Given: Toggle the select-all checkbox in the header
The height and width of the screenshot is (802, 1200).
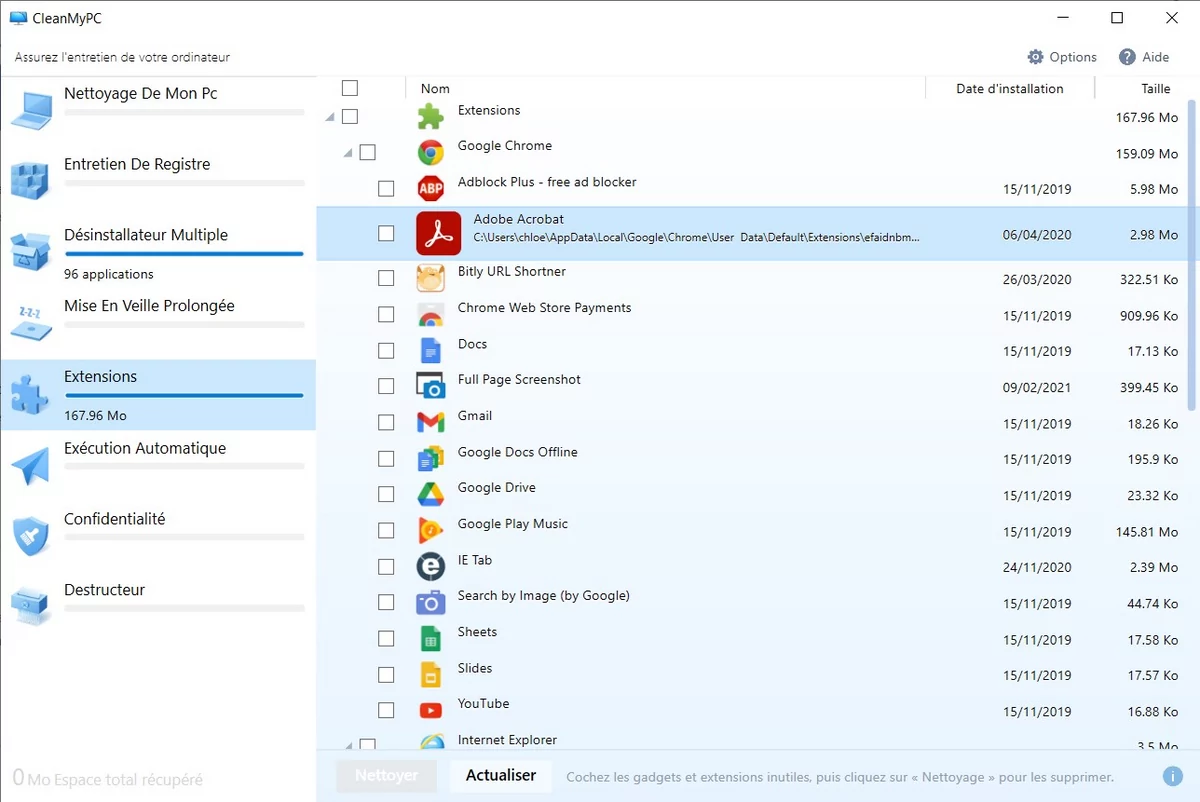Looking at the screenshot, I should (350, 88).
